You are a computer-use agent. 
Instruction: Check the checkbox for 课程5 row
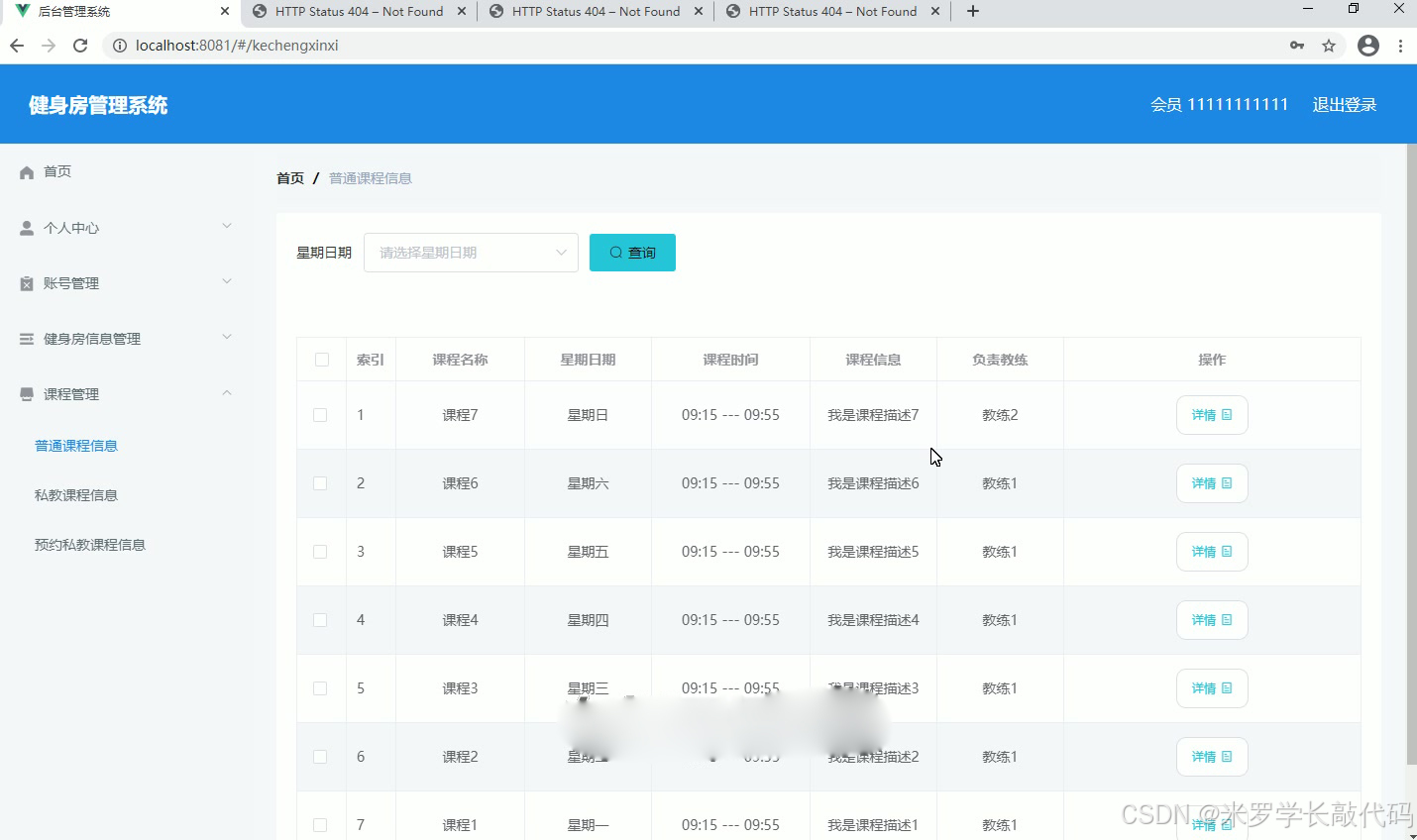320,552
